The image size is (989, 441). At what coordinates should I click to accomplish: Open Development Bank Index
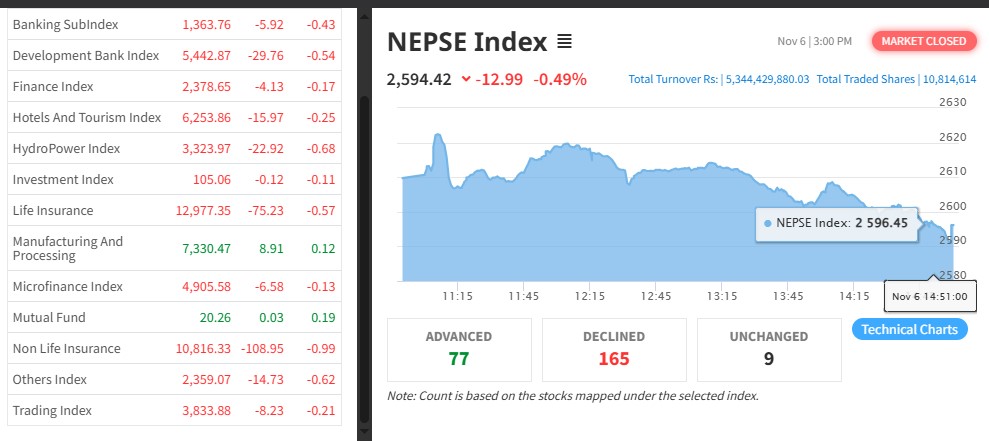[x=85, y=55]
